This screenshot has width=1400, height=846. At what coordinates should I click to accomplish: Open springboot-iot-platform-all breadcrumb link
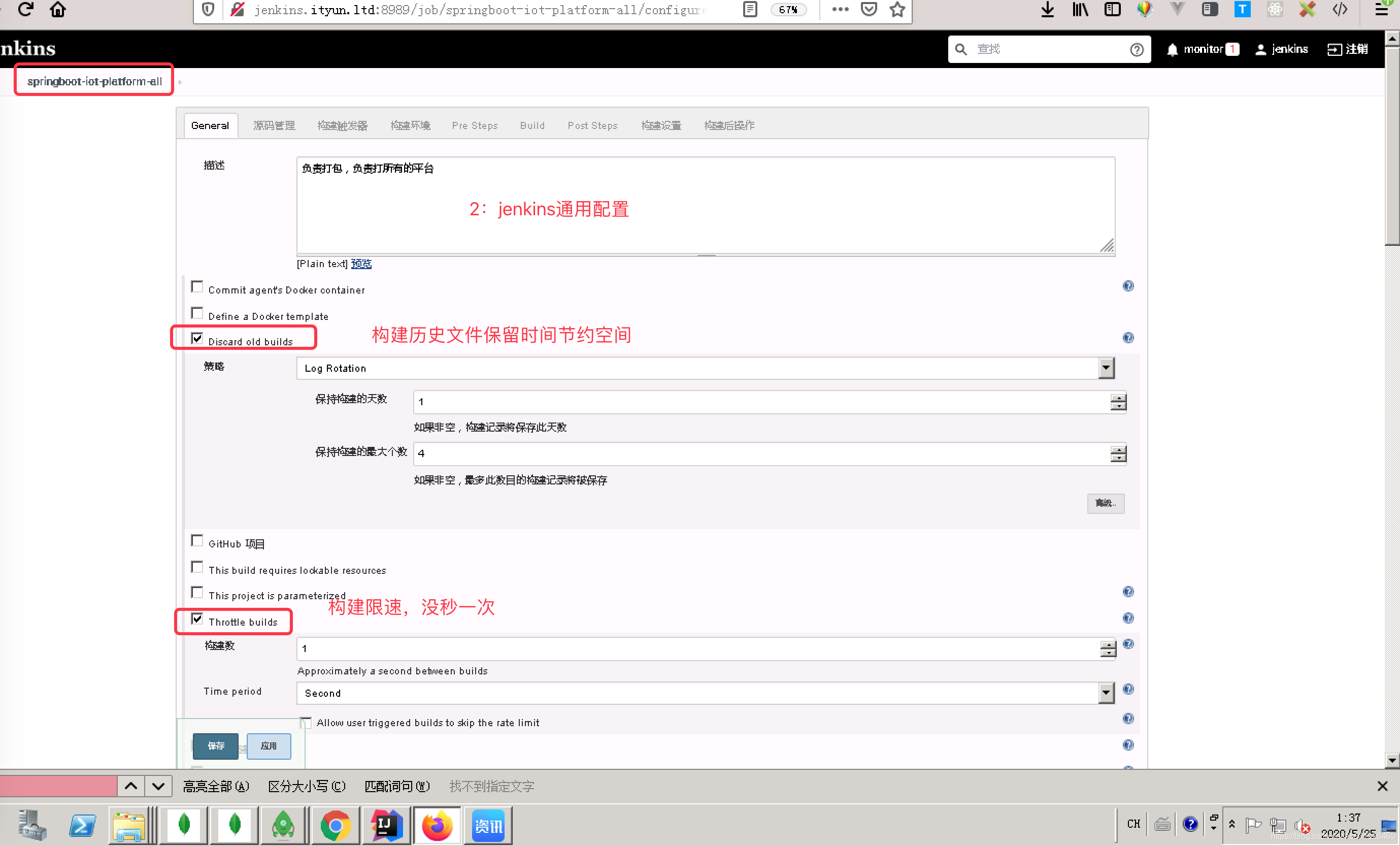click(x=94, y=81)
